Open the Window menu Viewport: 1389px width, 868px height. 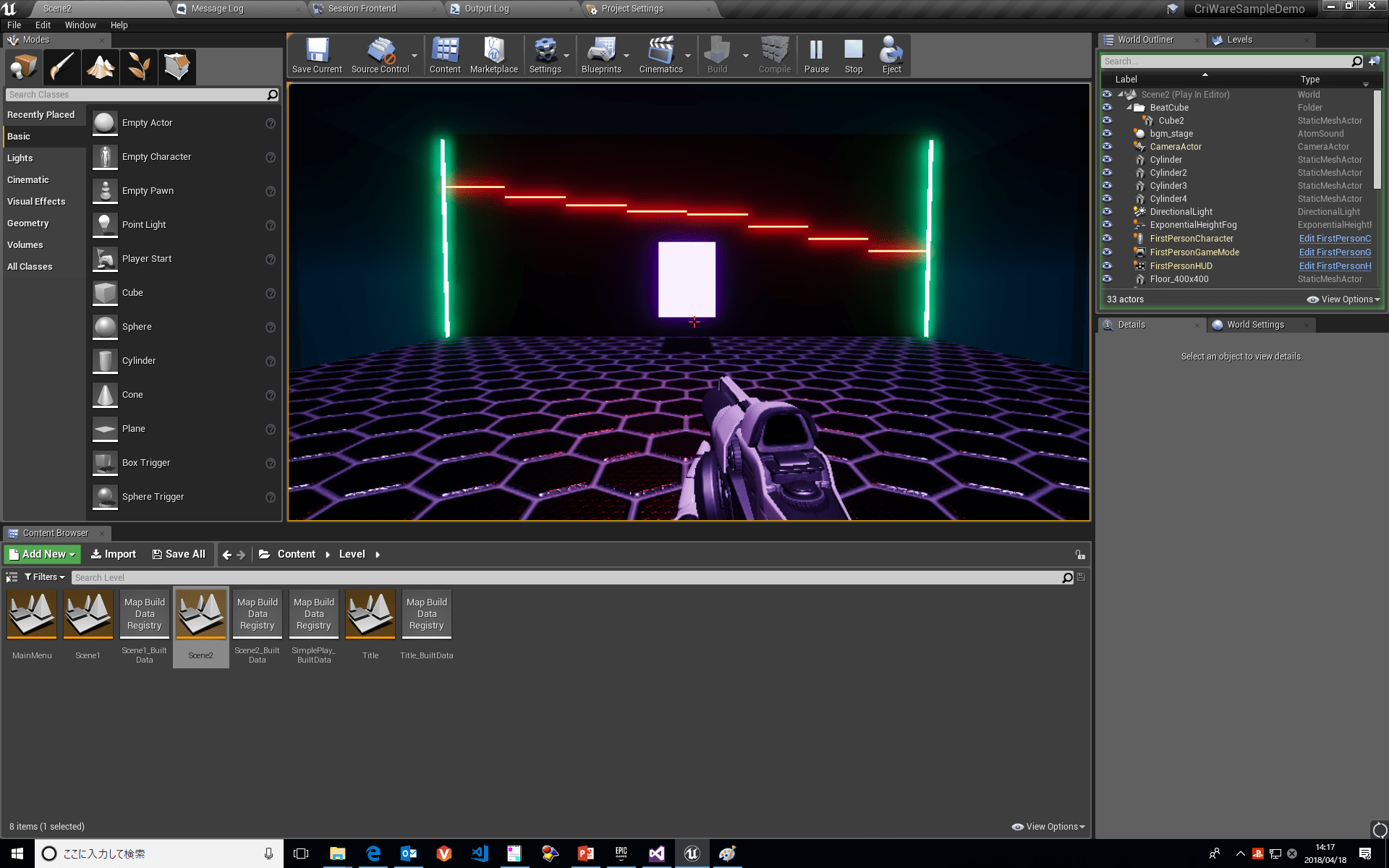80,25
